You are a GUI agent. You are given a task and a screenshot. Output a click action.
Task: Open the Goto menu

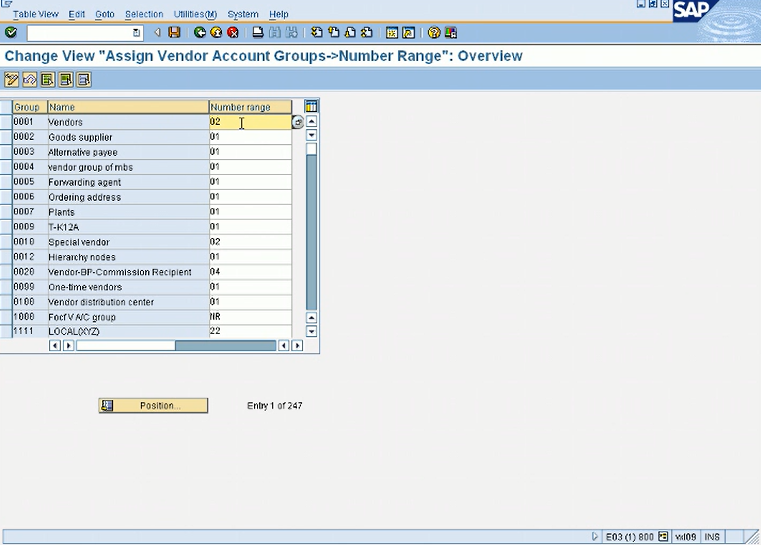click(105, 14)
